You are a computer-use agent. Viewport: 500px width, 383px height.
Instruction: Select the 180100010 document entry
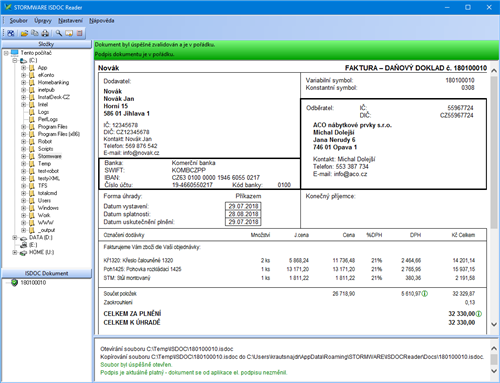[33, 283]
